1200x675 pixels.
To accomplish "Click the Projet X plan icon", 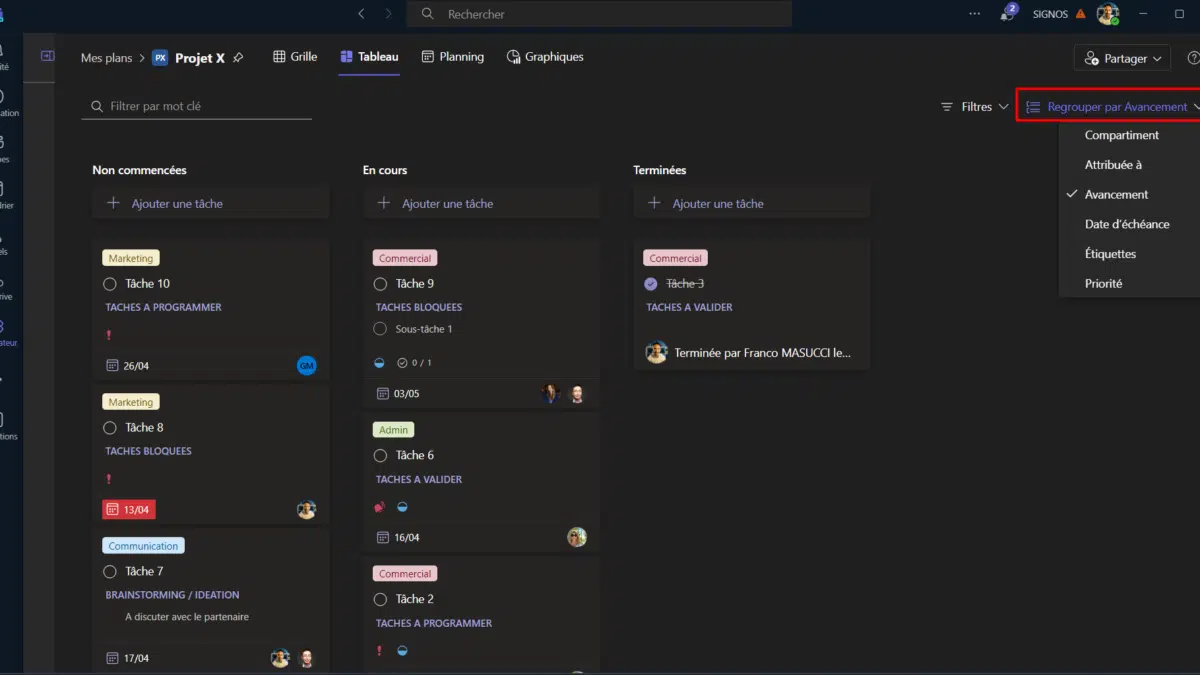I will [x=160, y=58].
